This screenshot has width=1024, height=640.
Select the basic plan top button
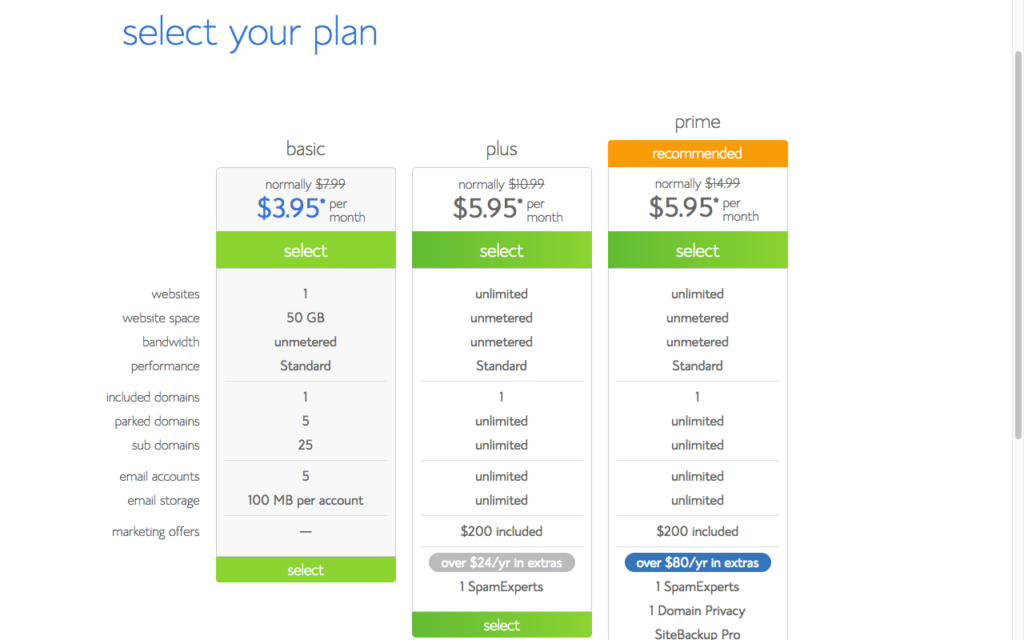tap(306, 250)
